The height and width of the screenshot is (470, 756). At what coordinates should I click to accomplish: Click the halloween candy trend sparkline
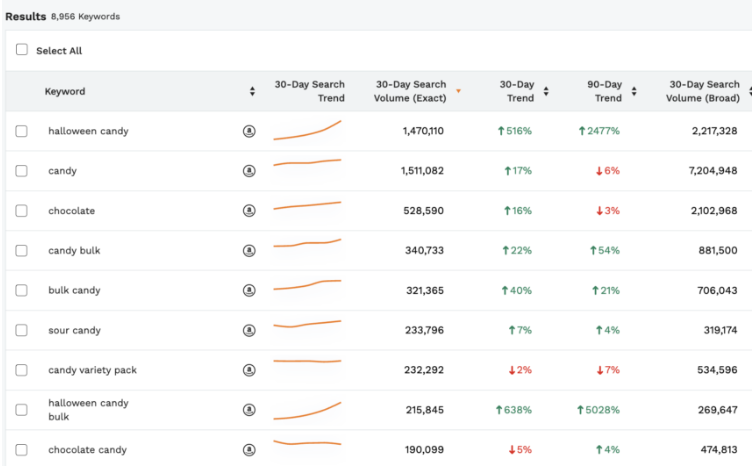[307, 131]
